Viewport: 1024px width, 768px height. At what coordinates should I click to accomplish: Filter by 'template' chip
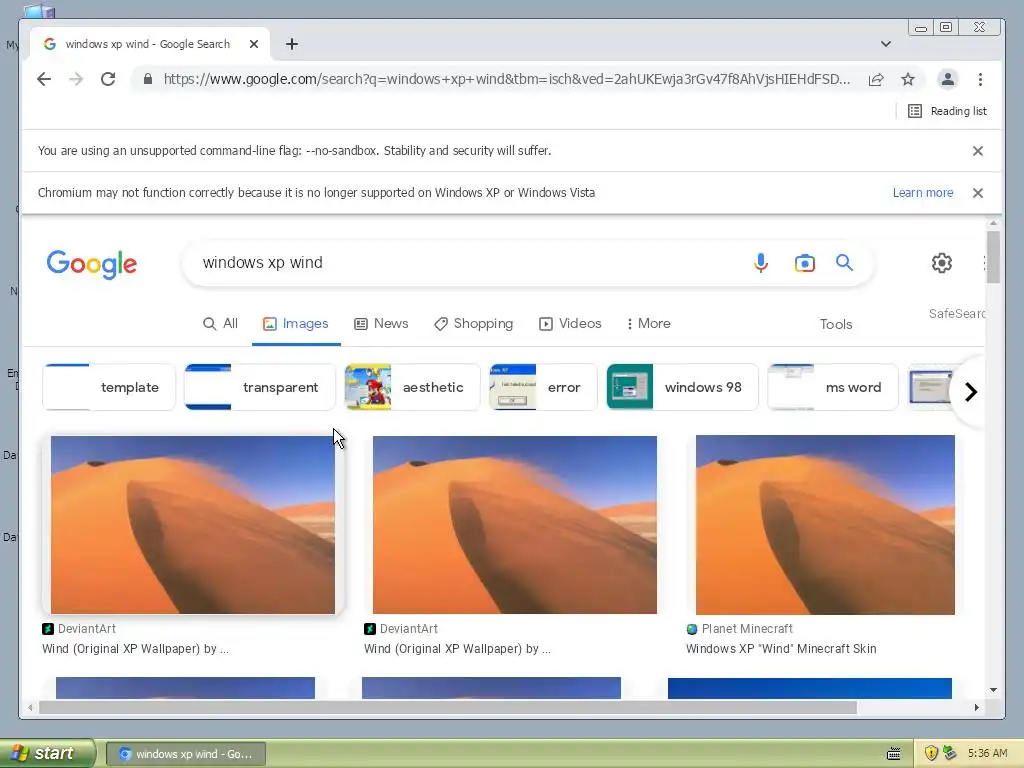tap(109, 387)
